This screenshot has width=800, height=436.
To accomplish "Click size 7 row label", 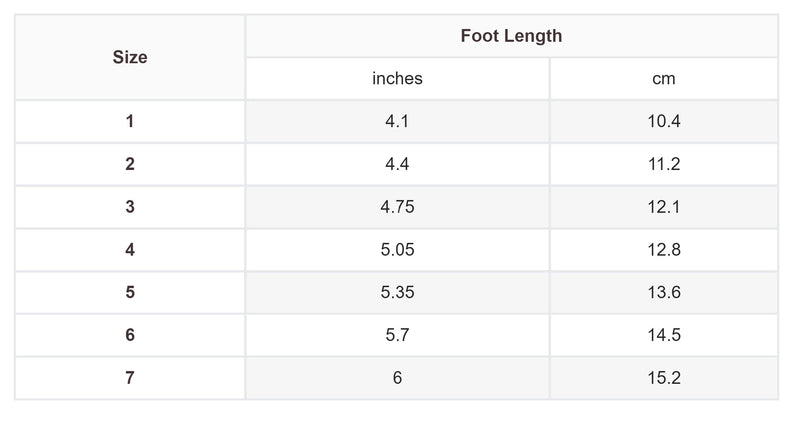I will 130,379.
